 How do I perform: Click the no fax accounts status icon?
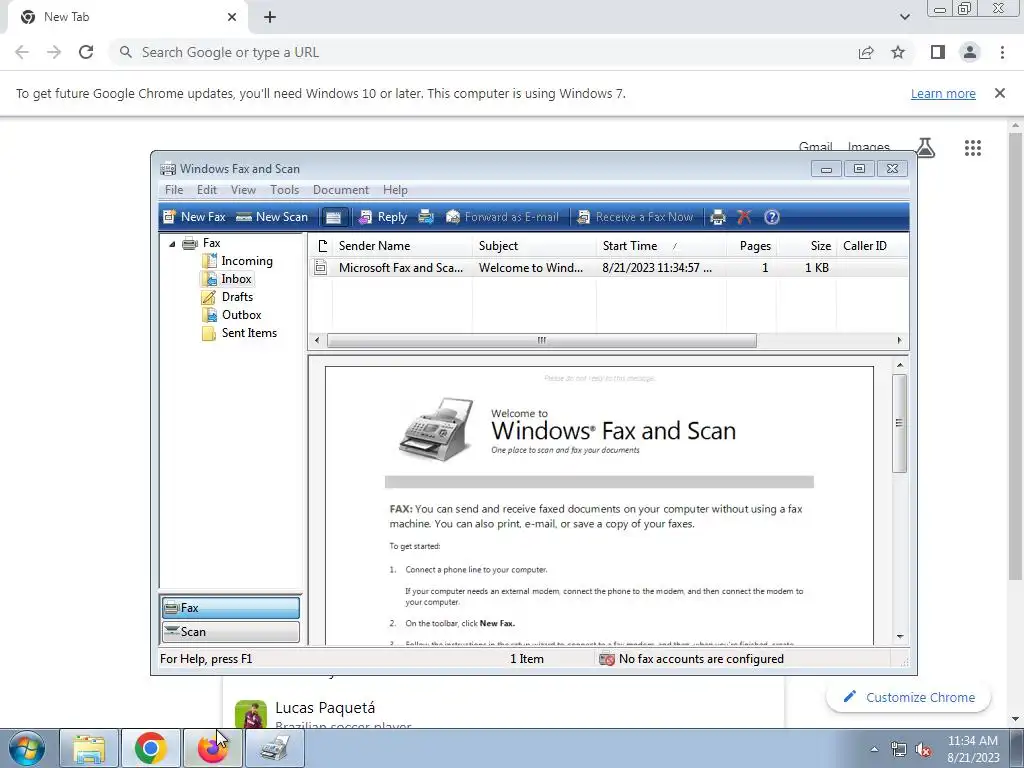tap(607, 659)
